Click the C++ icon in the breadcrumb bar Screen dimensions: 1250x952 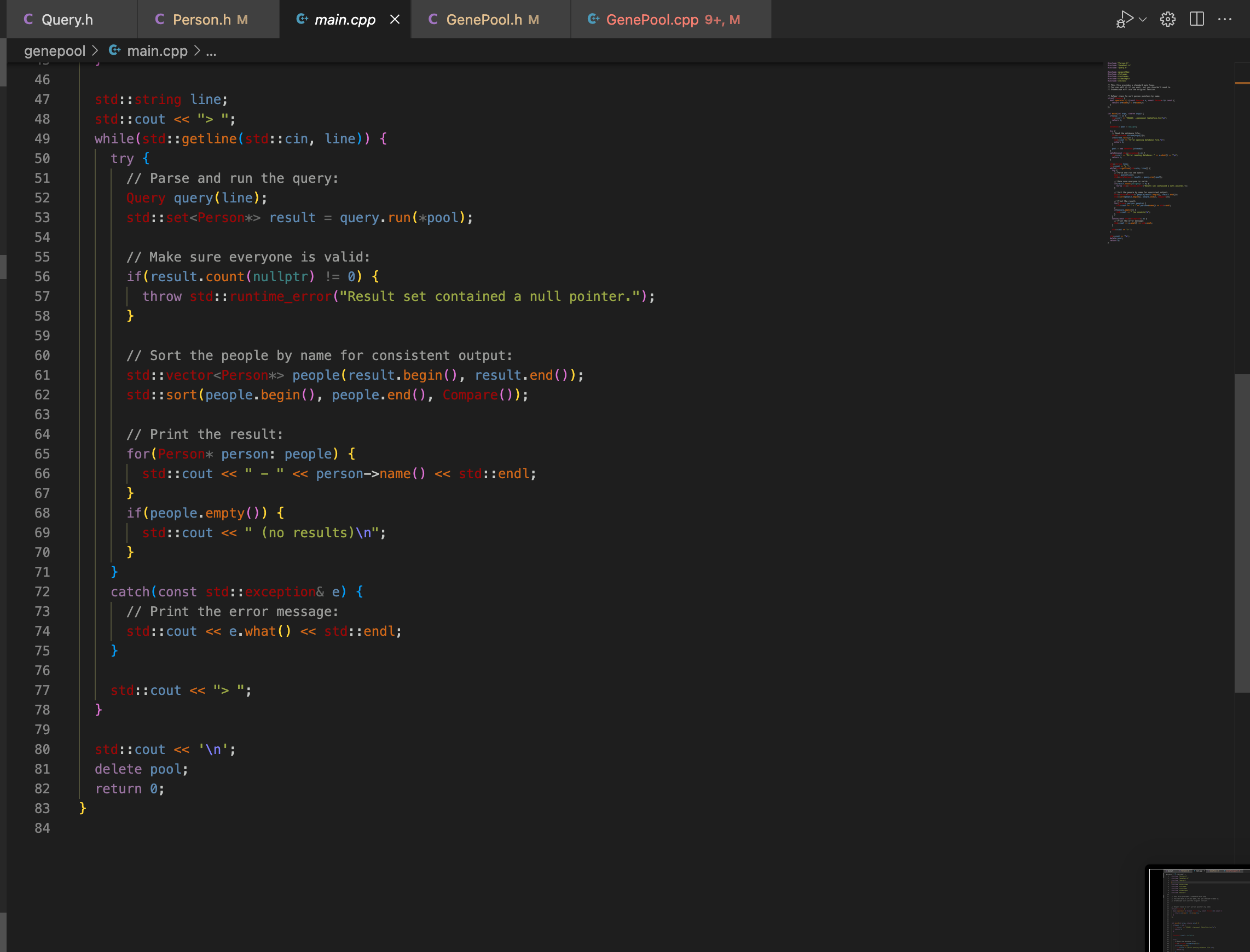(x=115, y=50)
